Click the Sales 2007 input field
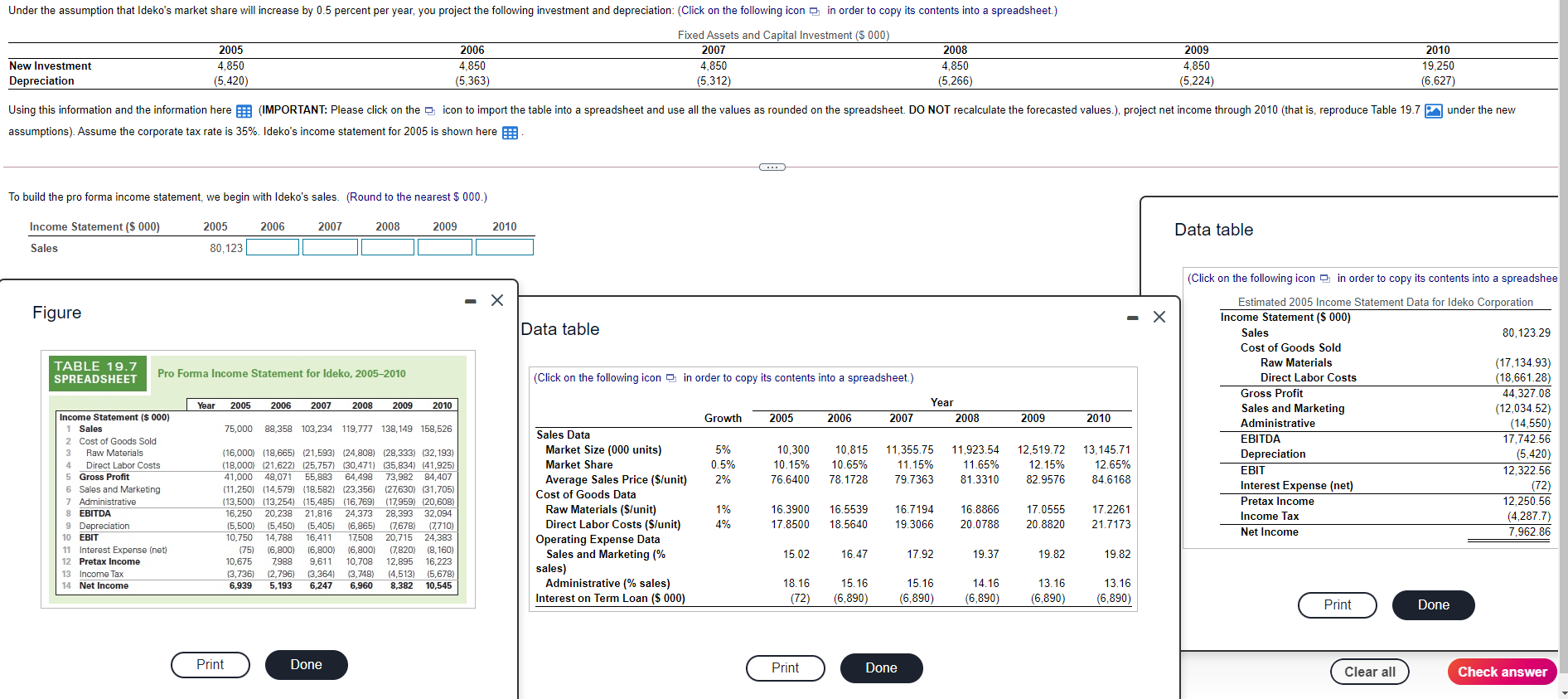This screenshot has width=1568, height=699. click(x=330, y=247)
